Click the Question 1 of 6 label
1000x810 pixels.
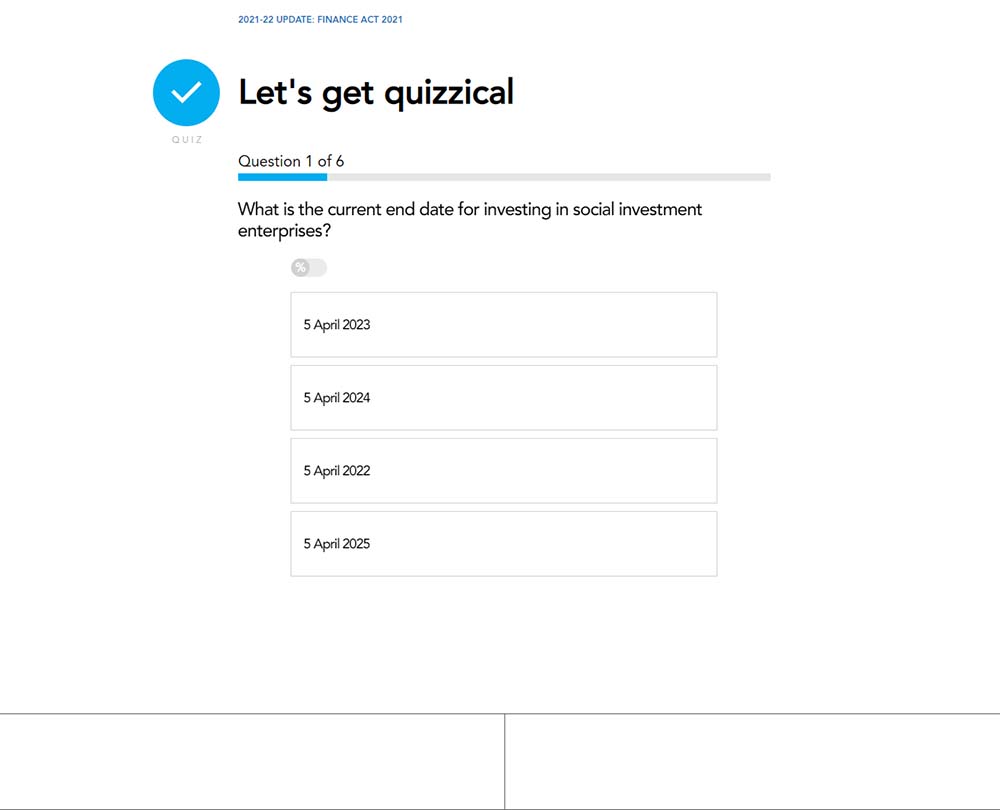291,161
